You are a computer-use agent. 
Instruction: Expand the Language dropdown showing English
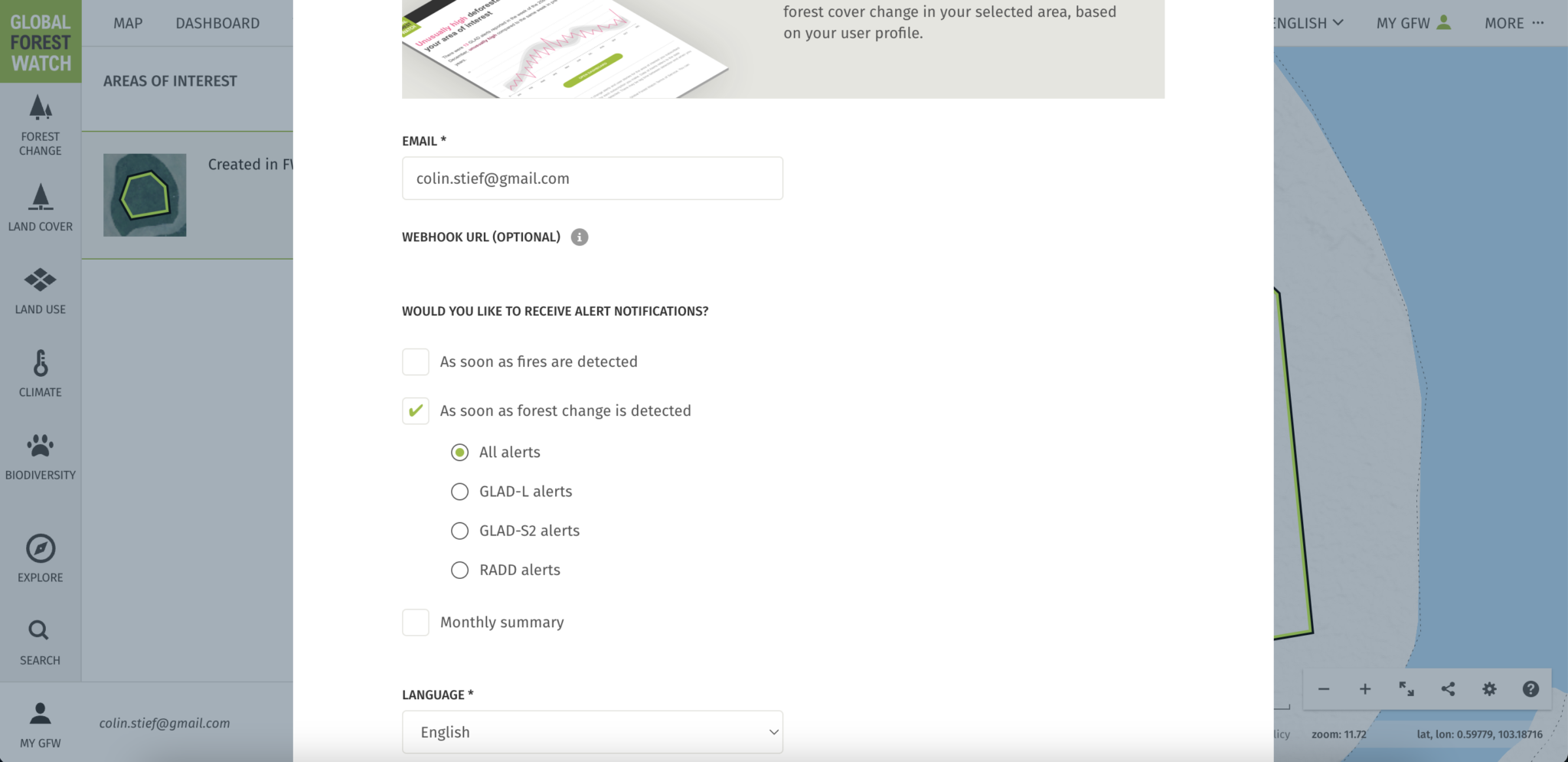pyautogui.click(x=592, y=732)
